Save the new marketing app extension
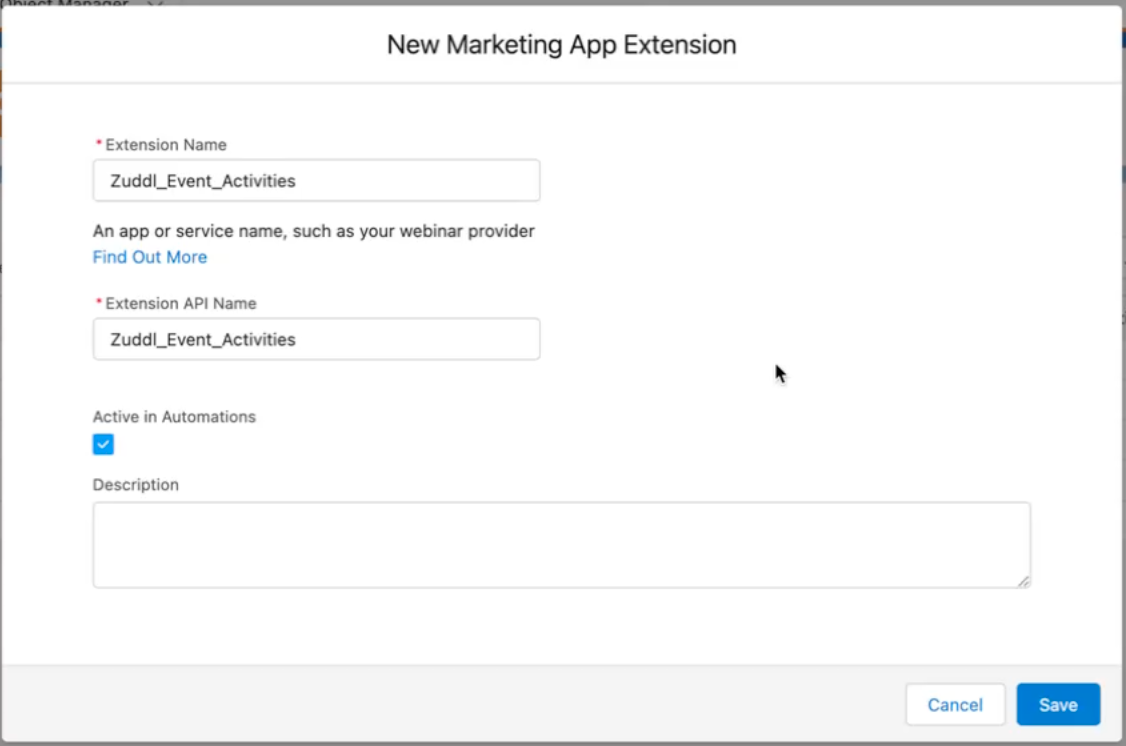 (x=1058, y=704)
